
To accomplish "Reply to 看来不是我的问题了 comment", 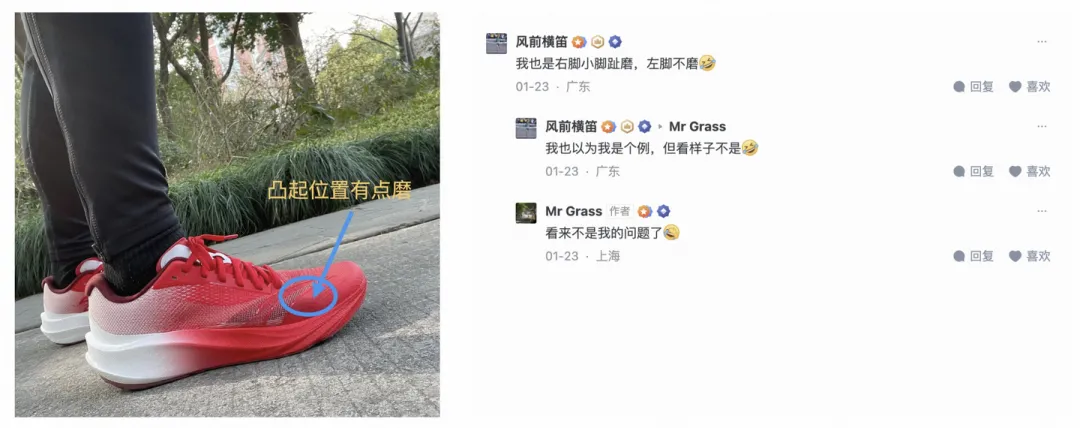I will click(x=973, y=256).
